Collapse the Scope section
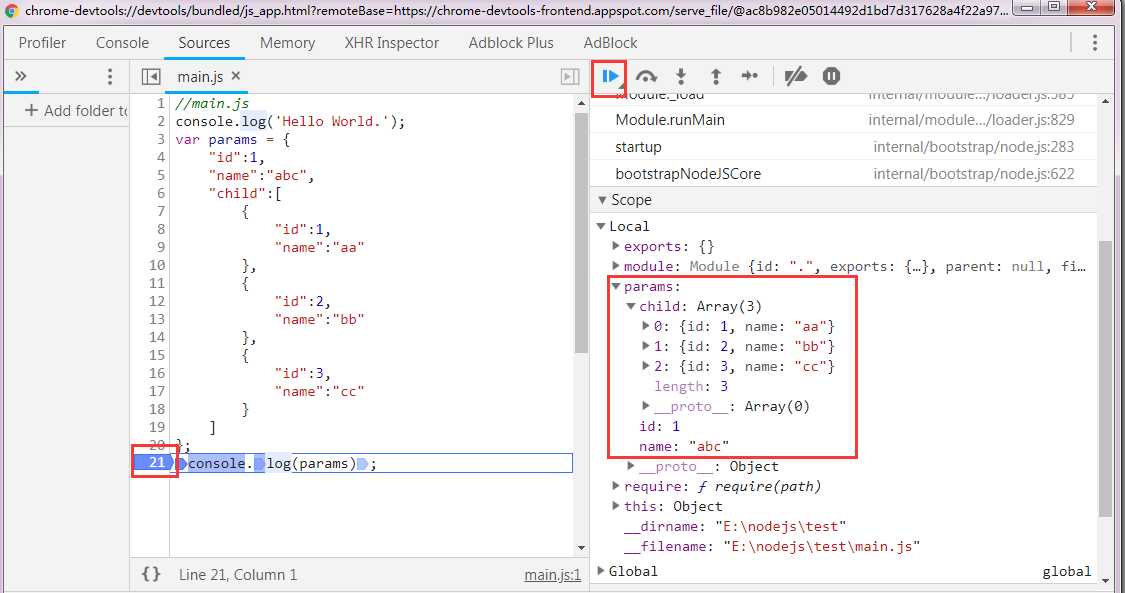This screenshot has width=1125, height=593. tap(602, 200)
